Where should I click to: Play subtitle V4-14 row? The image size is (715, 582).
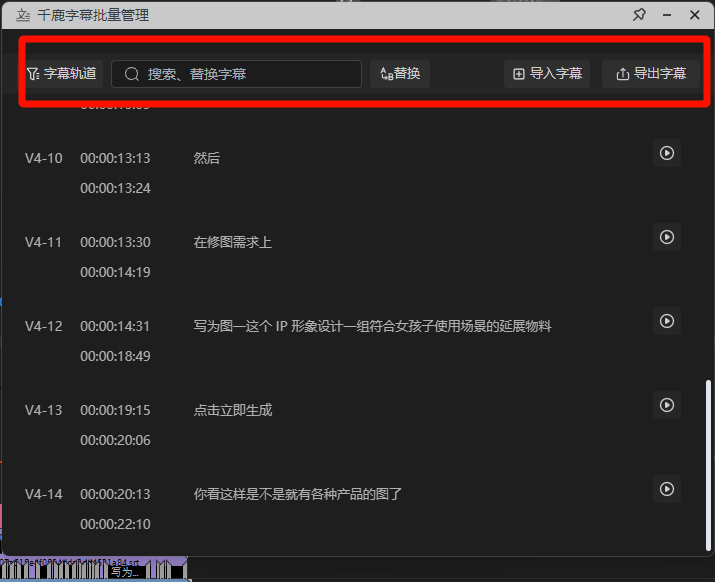(x=667, y=489)
